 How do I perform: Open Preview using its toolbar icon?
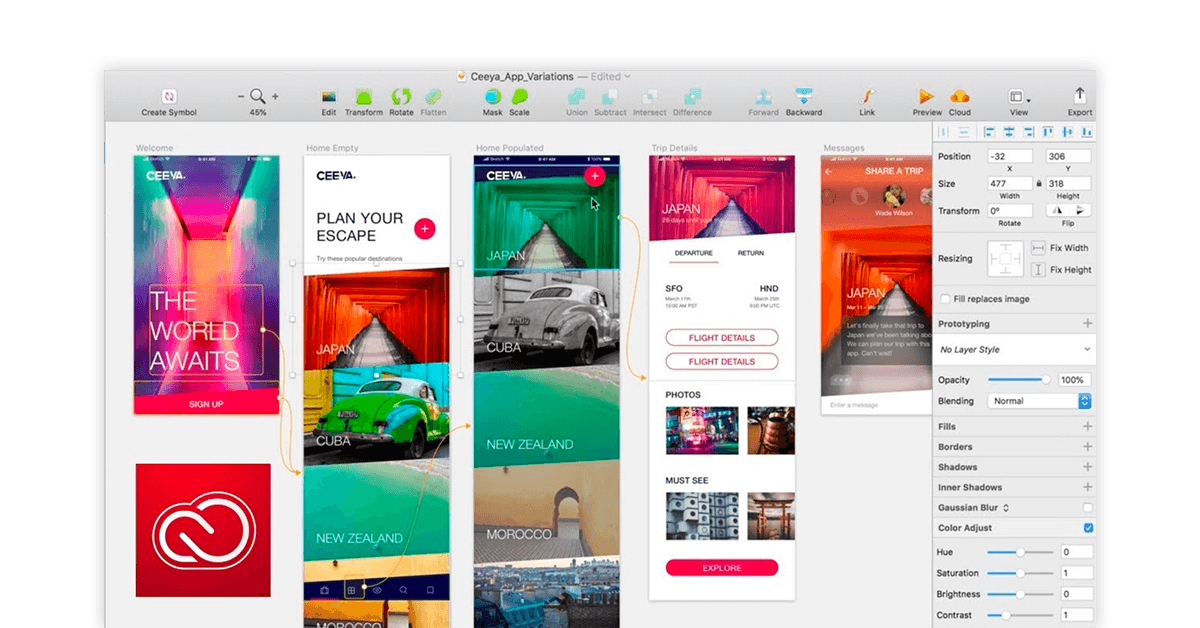pyautogui.click(x=925, y=97)
